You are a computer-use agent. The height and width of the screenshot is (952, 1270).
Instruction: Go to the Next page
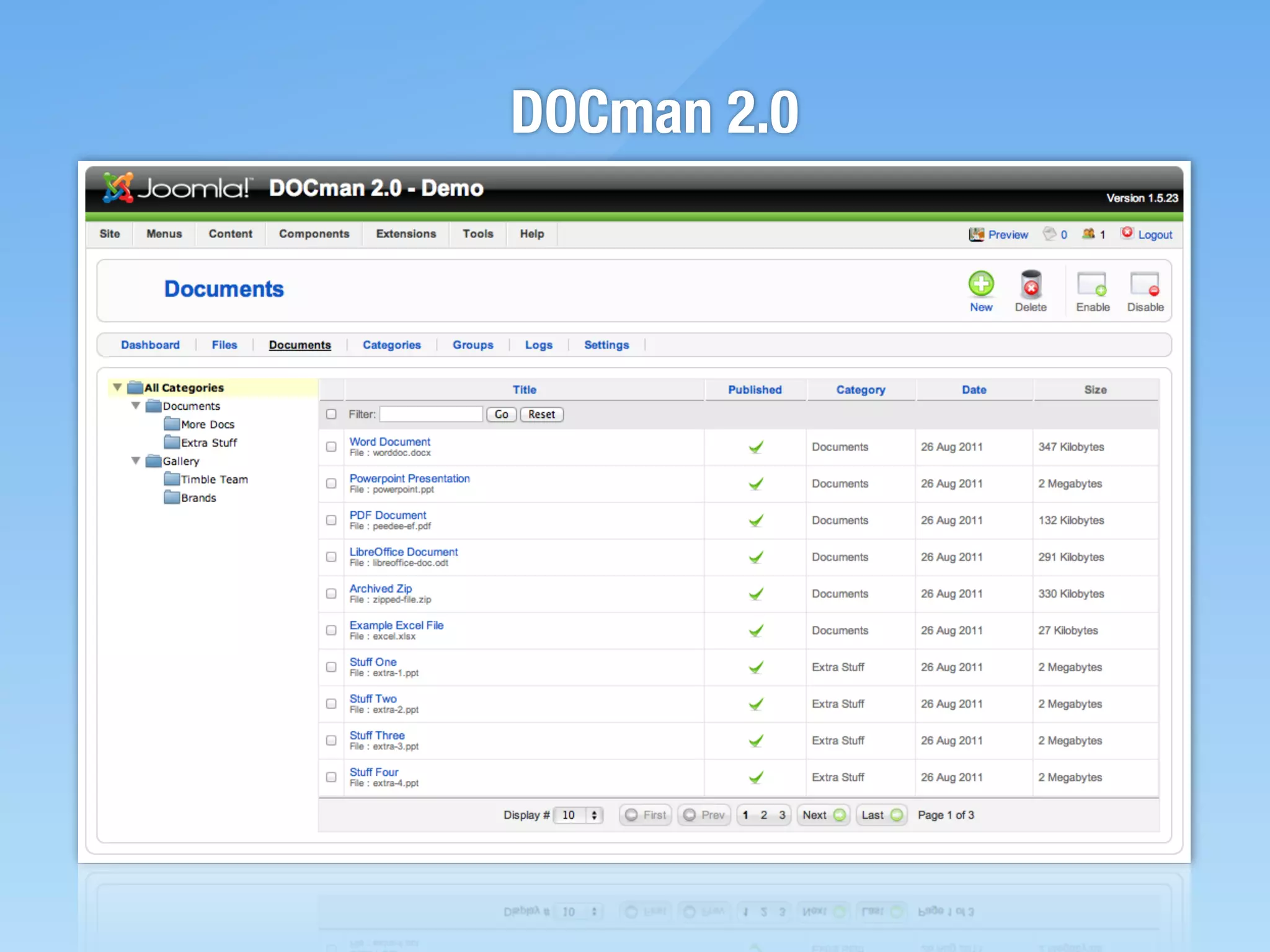[x=824, y=815]
